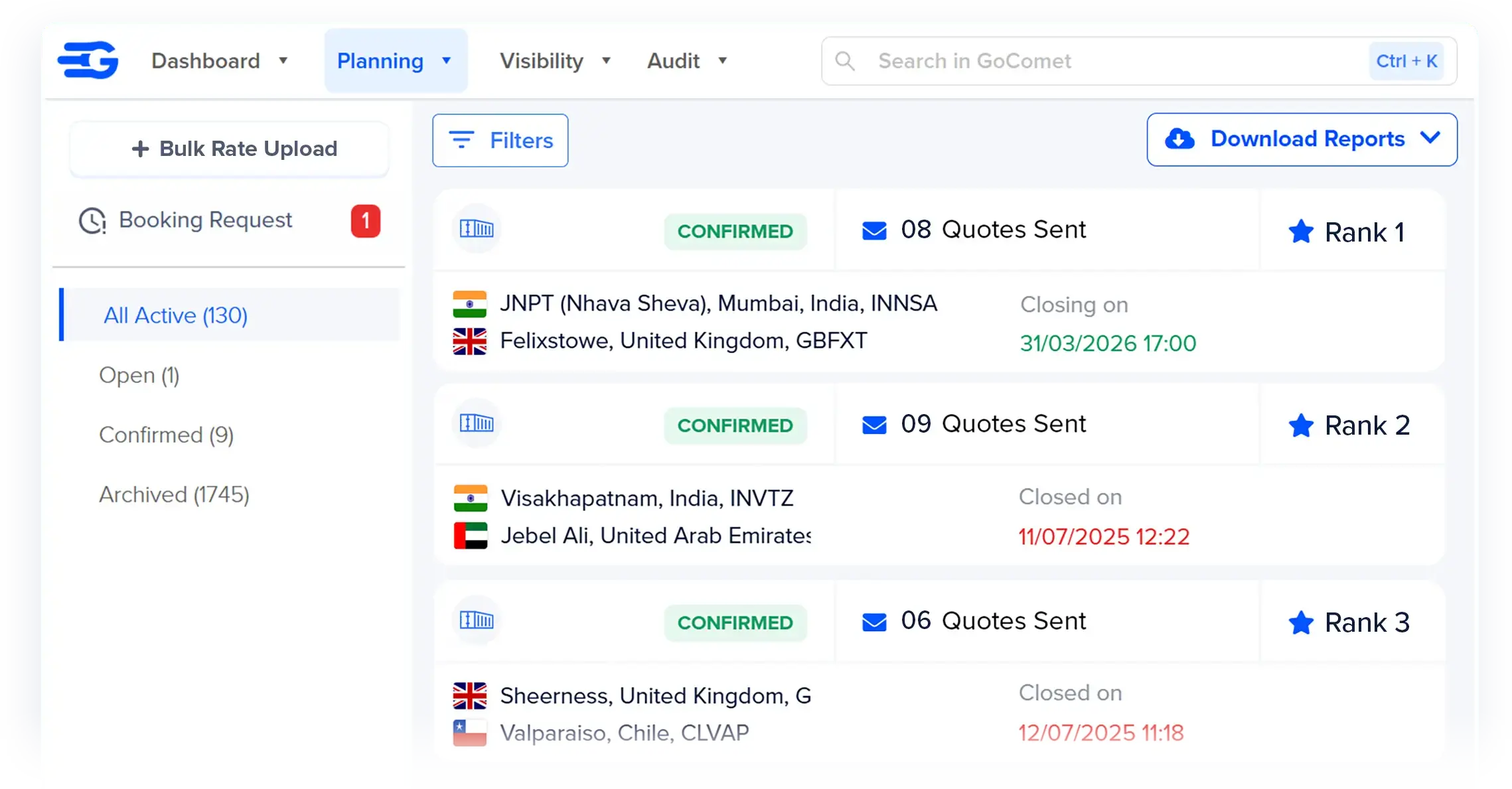Click the clock icon beside Booking Request
The height and width of the screenshot is (789, 1512).
pyautogui.click(x=92, y=220)
